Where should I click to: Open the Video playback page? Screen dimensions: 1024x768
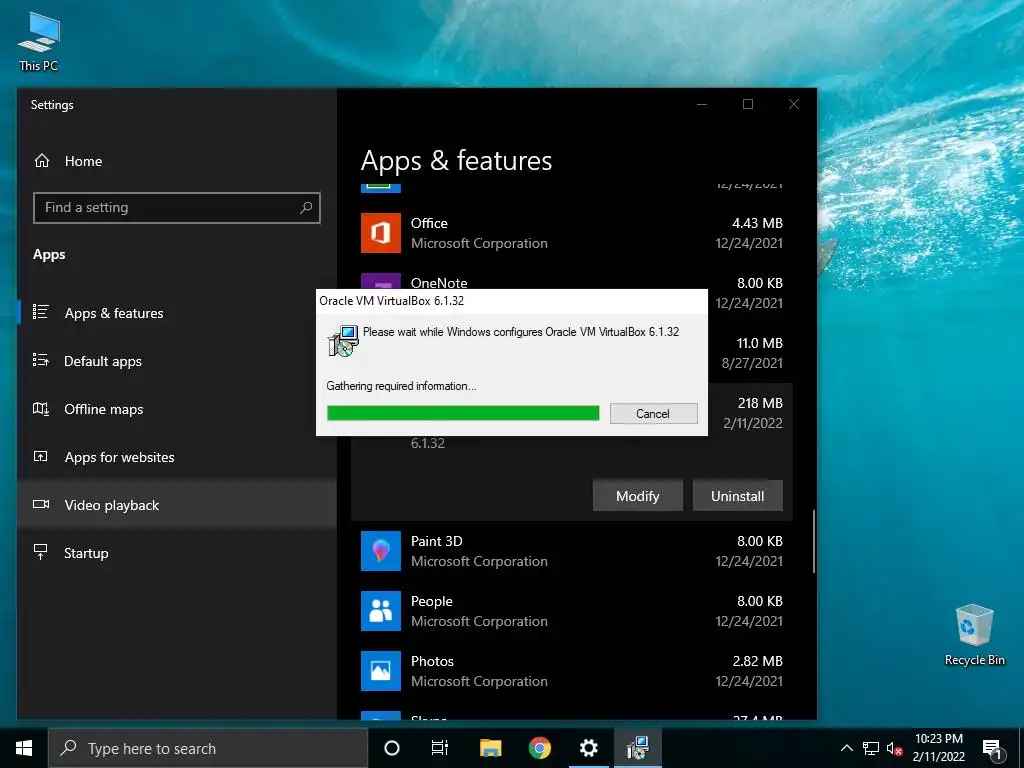pos(111,505)
